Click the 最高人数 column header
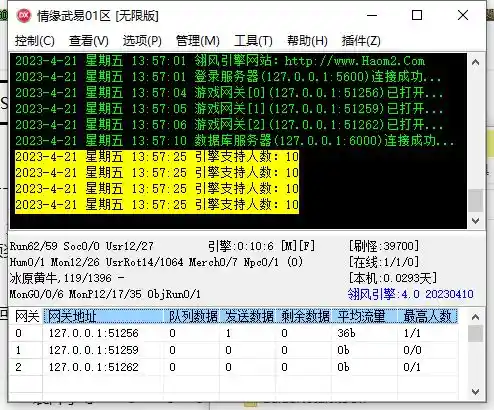Screen dimensions: 494x410 [x=428, y=316]
